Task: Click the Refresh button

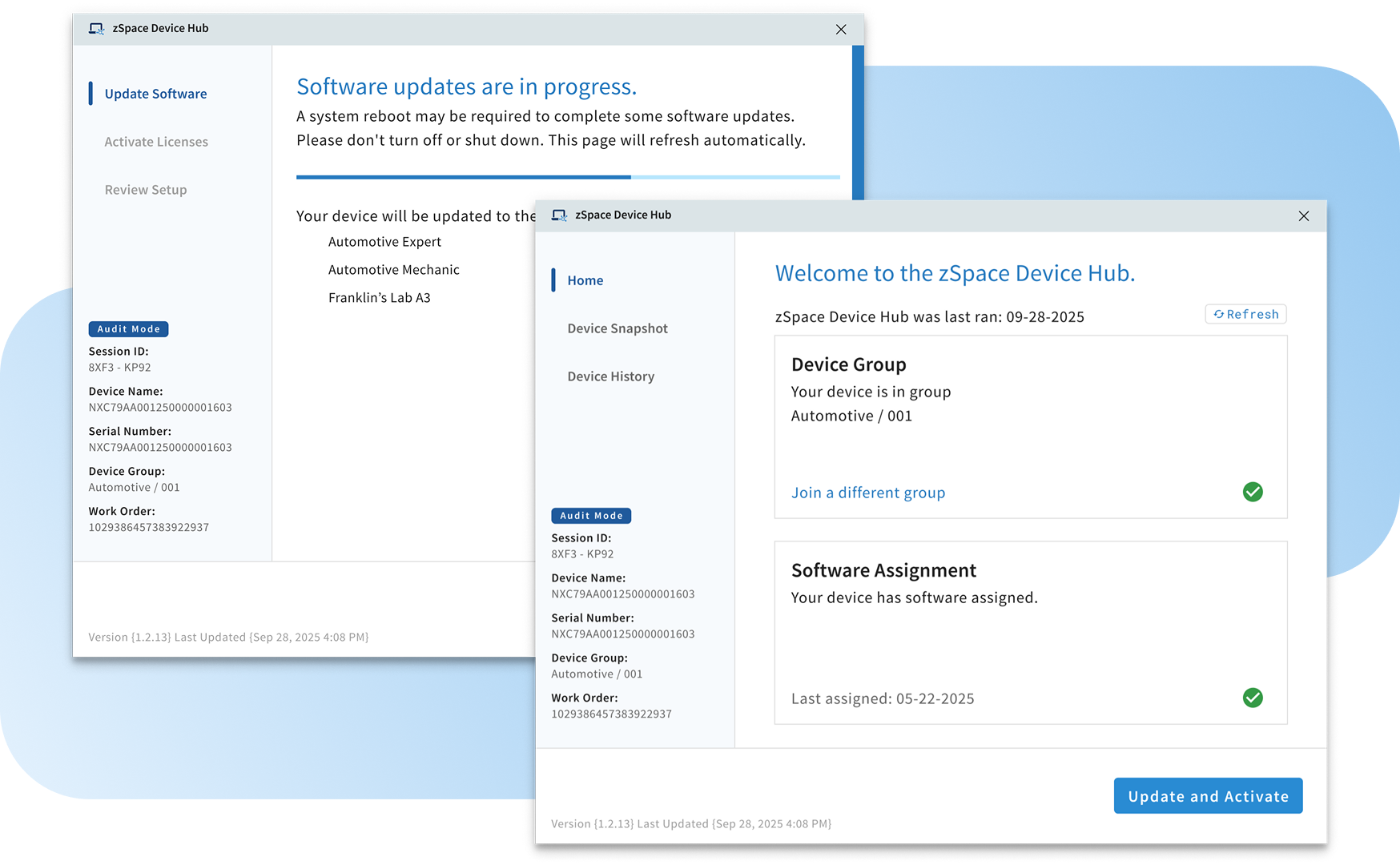Action: (x=1245, y=314)
